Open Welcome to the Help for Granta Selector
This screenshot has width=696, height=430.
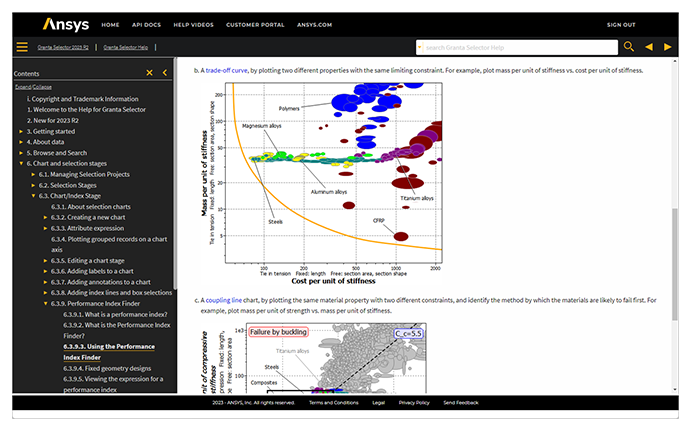[86, 110]
